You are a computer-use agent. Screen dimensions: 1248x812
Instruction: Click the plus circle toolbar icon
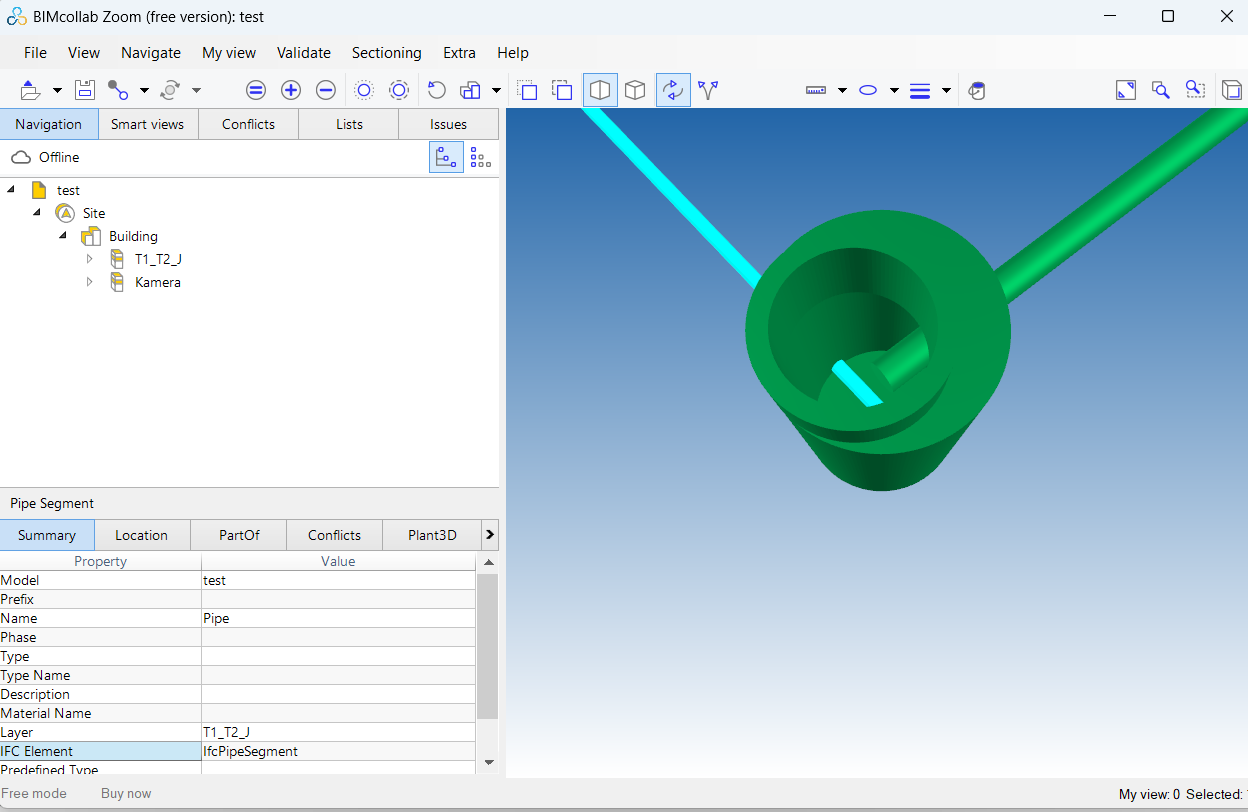(291, 90)
